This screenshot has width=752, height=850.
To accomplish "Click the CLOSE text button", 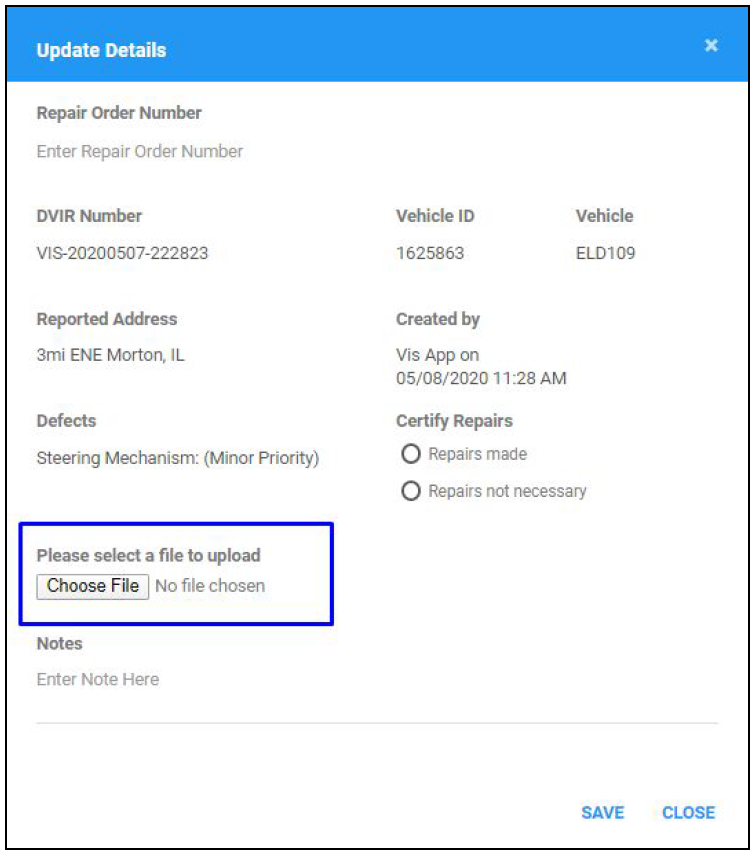I will click(x=688, y=813).
